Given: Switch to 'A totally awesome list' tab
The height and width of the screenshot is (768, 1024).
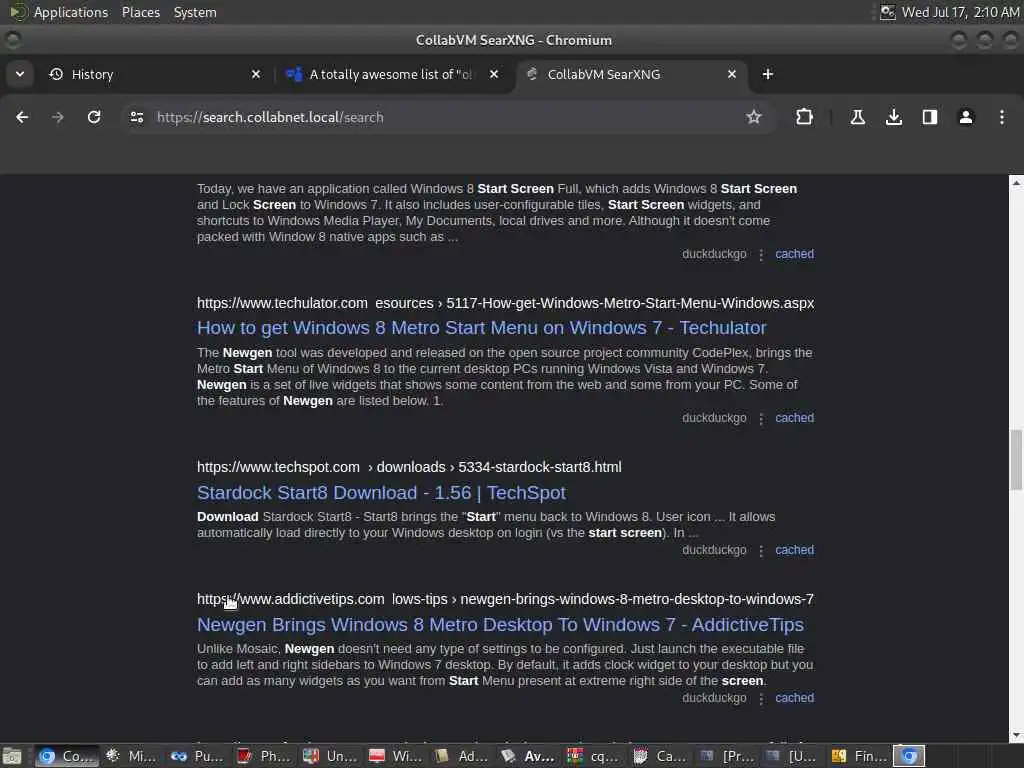Looking at the screenshot, I should [x=392, y=74].
